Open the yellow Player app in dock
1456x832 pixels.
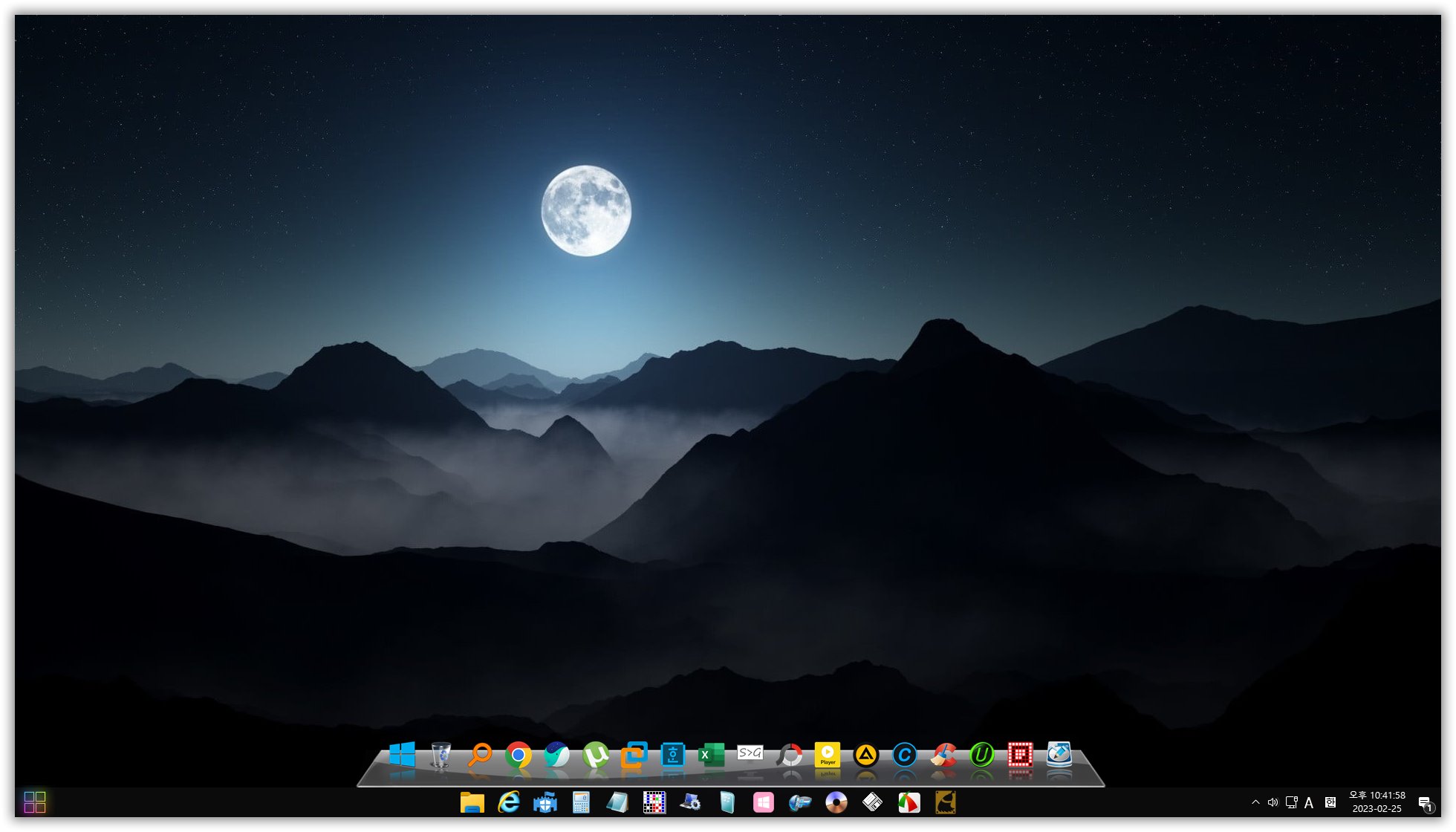coord(828,755)
